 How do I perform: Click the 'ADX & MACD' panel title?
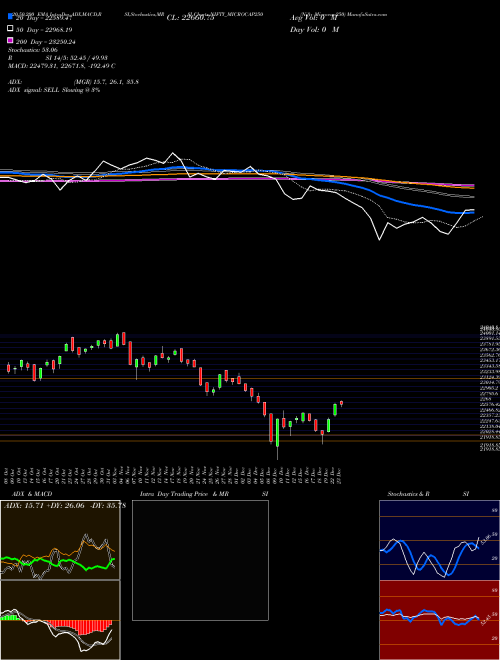32,494
